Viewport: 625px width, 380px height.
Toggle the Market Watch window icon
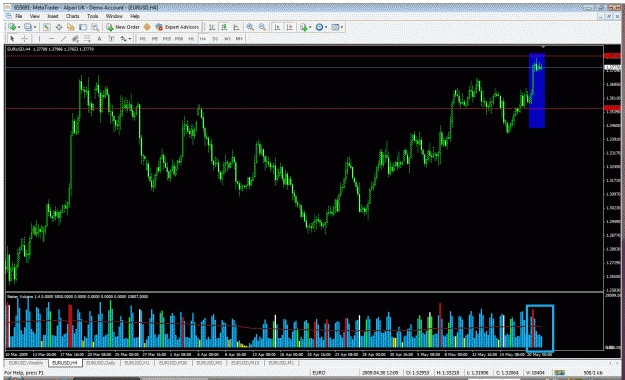coord(47,27)
